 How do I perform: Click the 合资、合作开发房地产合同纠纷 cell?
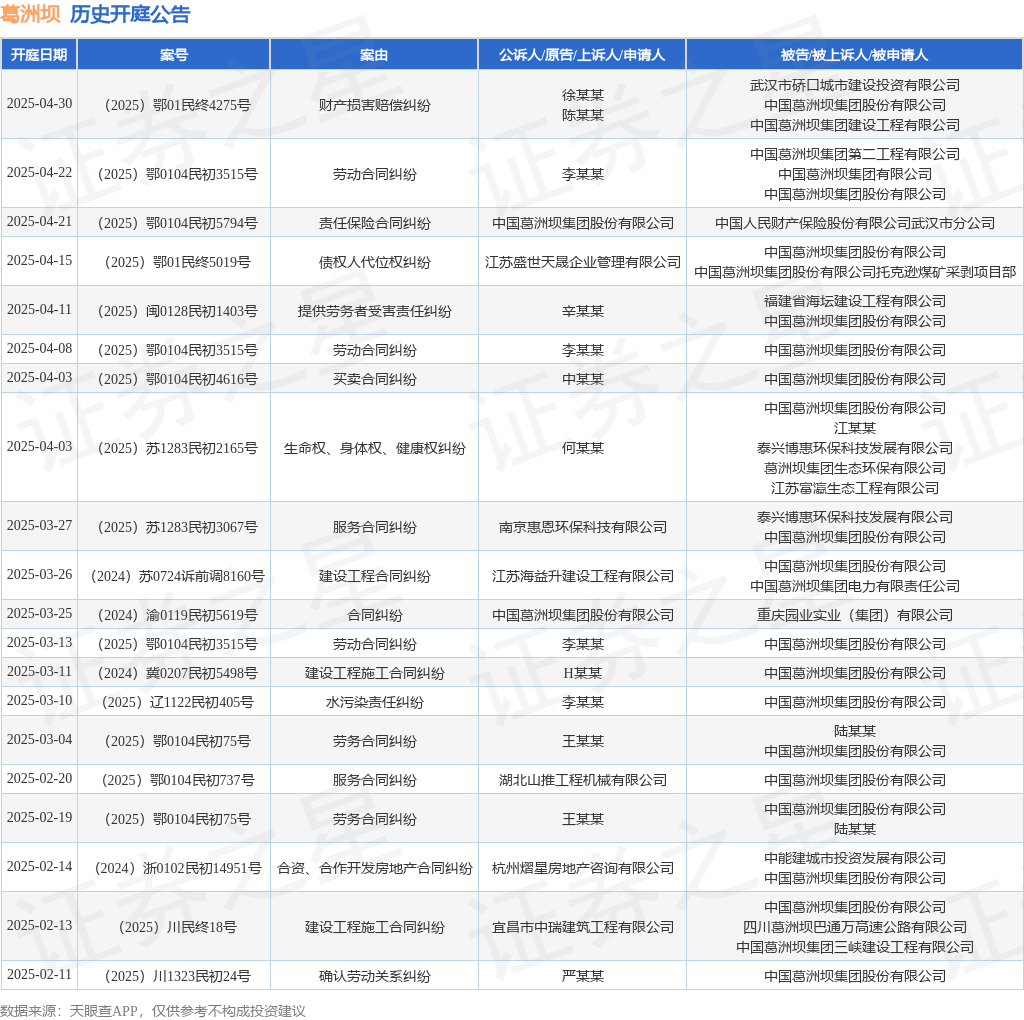pyautogui.click(x=374, y=868)
